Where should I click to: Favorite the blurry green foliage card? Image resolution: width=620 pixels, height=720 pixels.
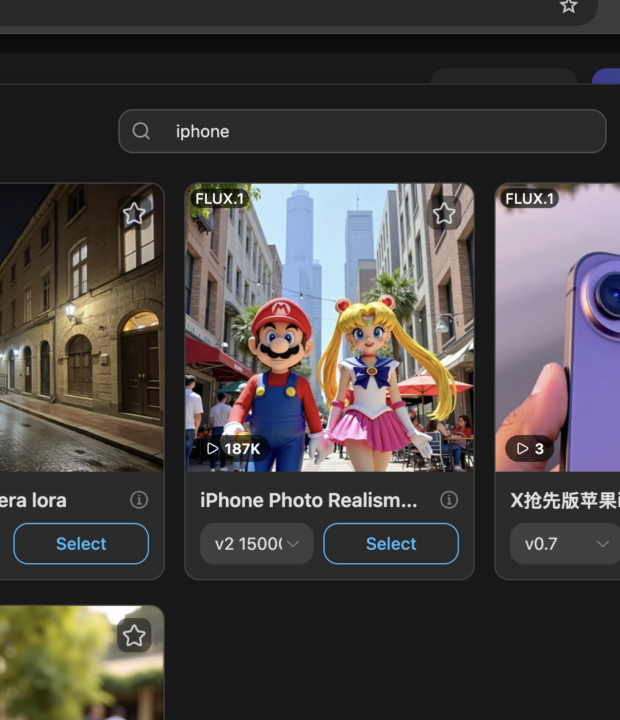coord(134,636)
